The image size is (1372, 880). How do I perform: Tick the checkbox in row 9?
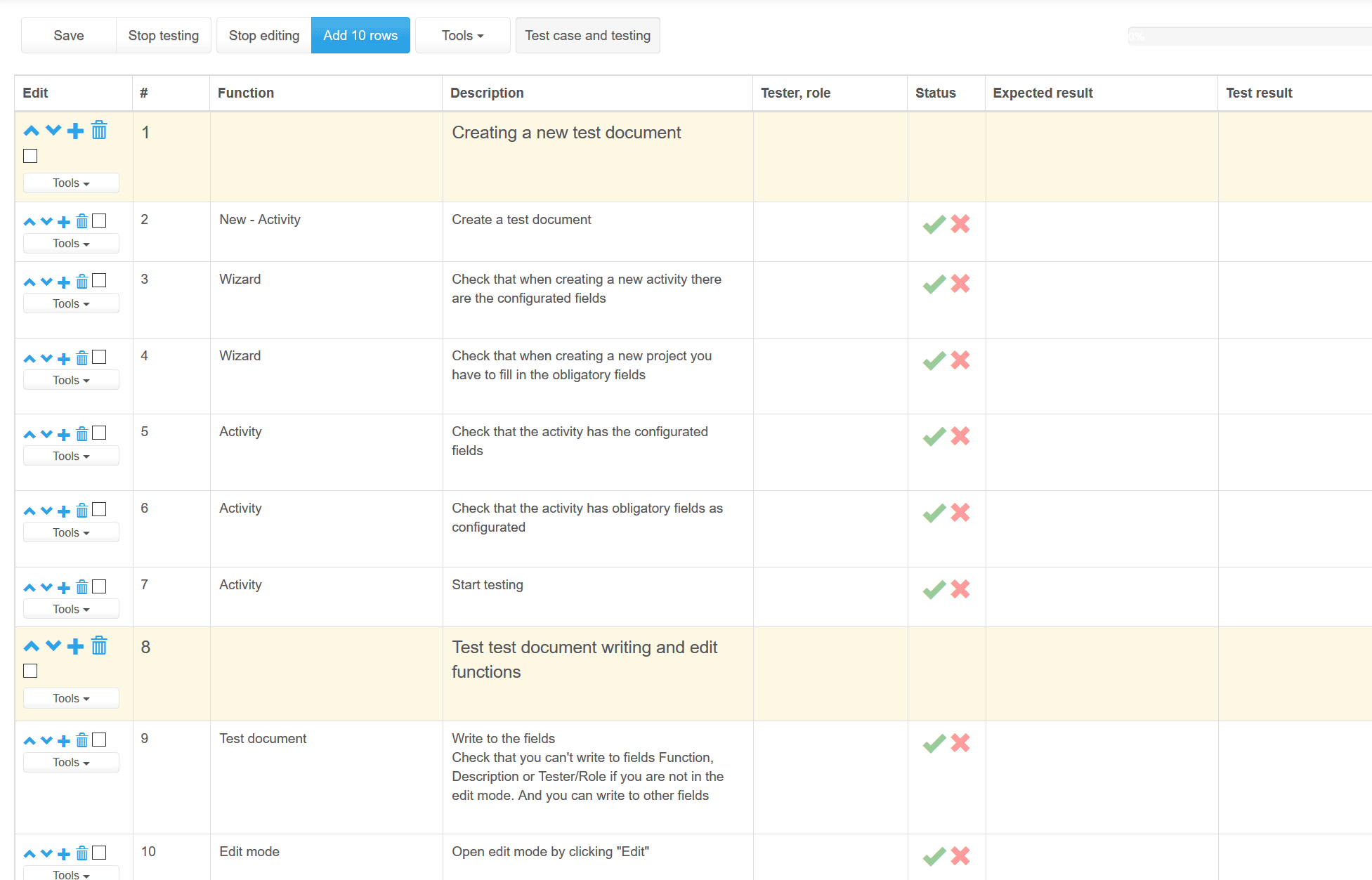(x=100, y=740)
